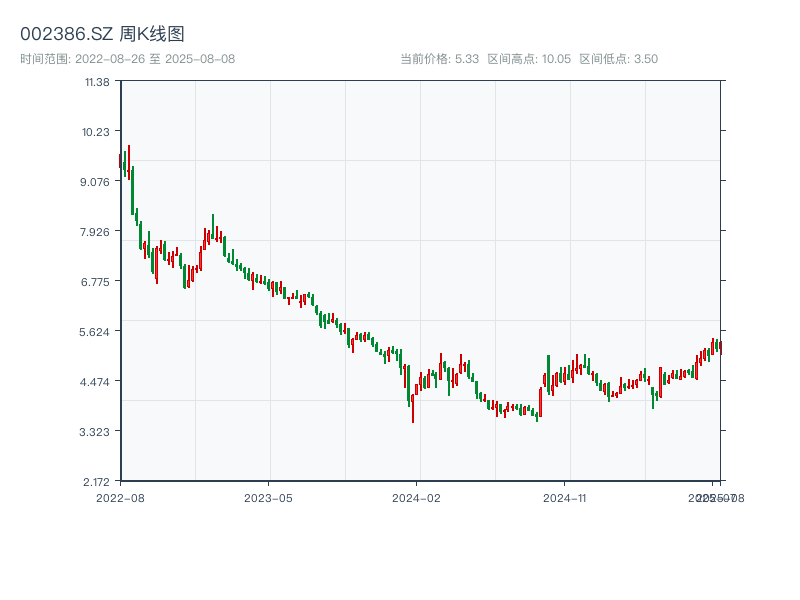The height and width of the screenshot is (600, 800).
Task: Select the 2022-08 x-axis date label
Action: pos(120,497)
